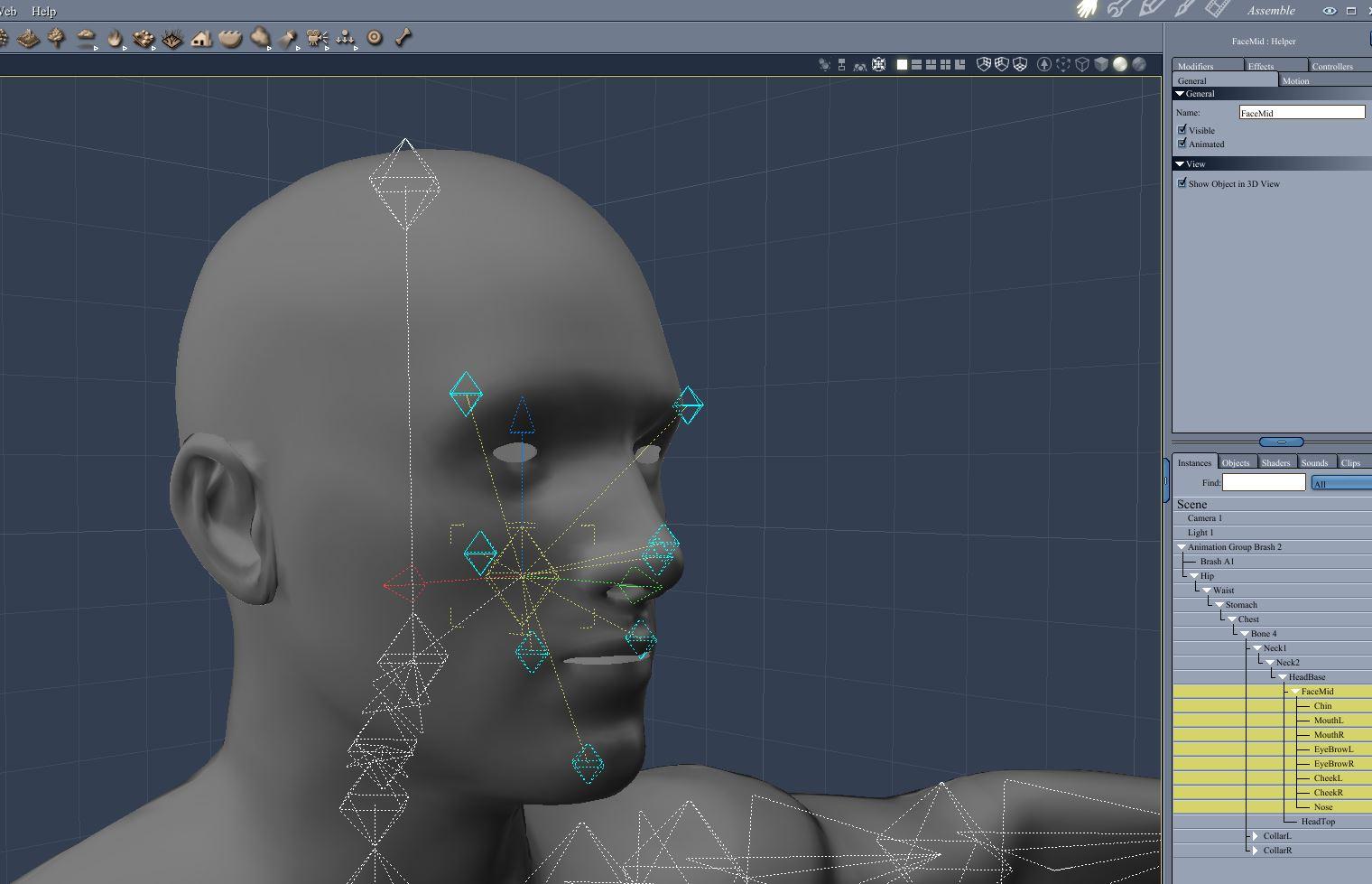Select the Chin helper in the tree

(1322, 706)
